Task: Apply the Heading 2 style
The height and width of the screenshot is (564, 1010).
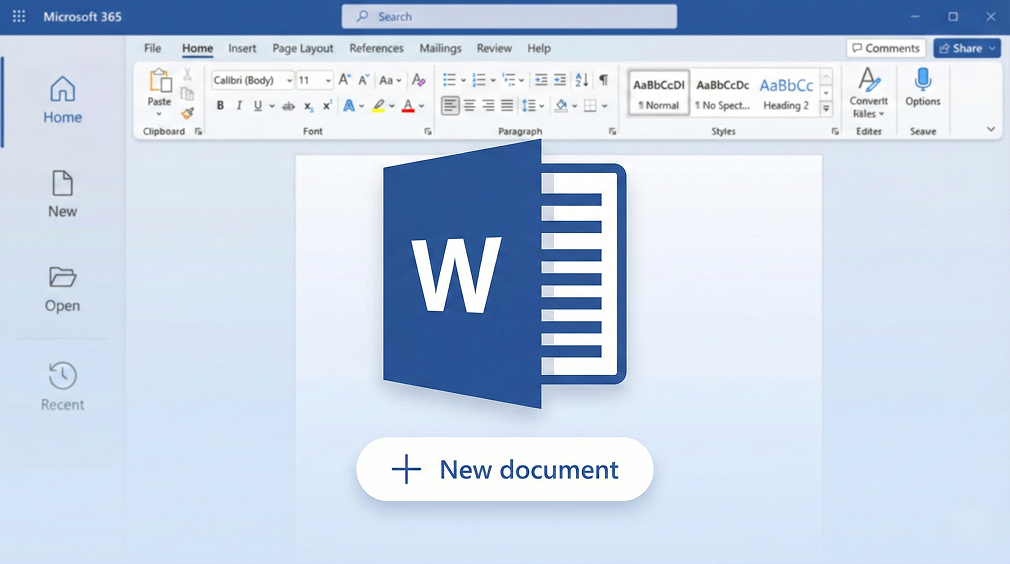Action: point(786,93)
